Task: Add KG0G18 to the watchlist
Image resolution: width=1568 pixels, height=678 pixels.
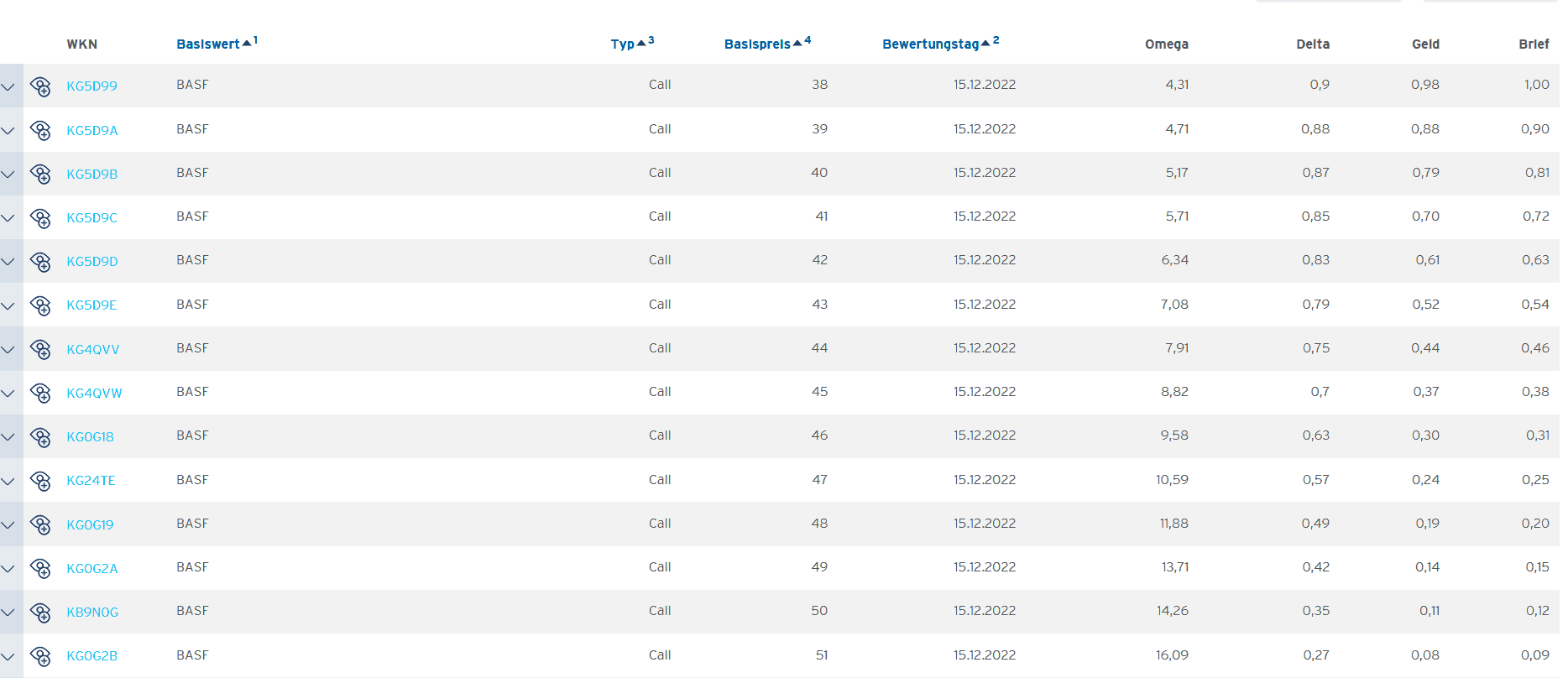Action: (x=40, y=436)
